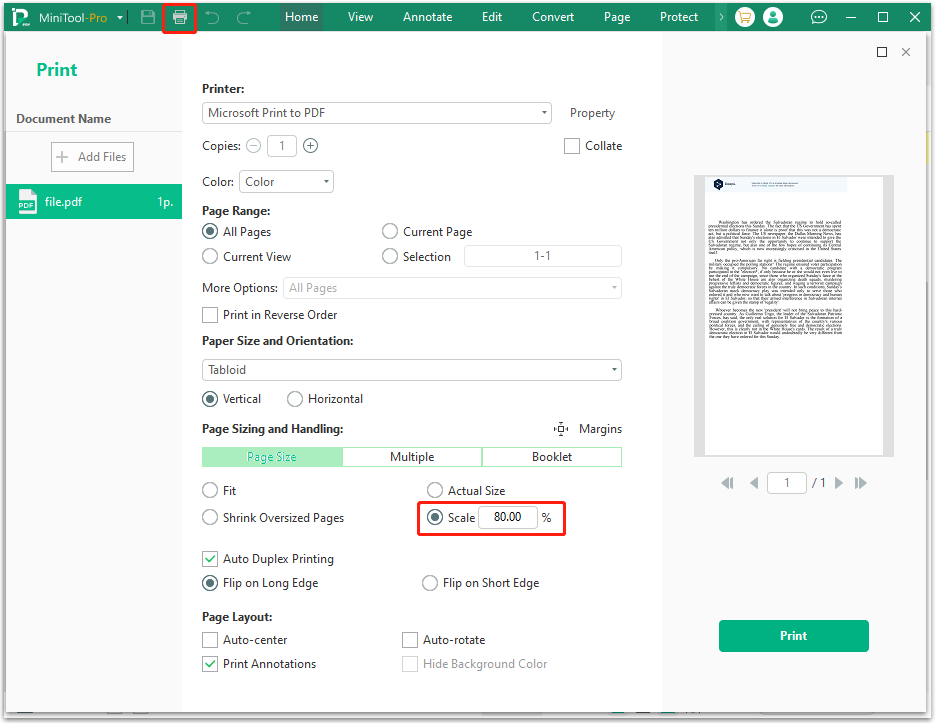Decrease copies with the minus icon
Screen dimensions: 936x723
click(x=254, y=146)
